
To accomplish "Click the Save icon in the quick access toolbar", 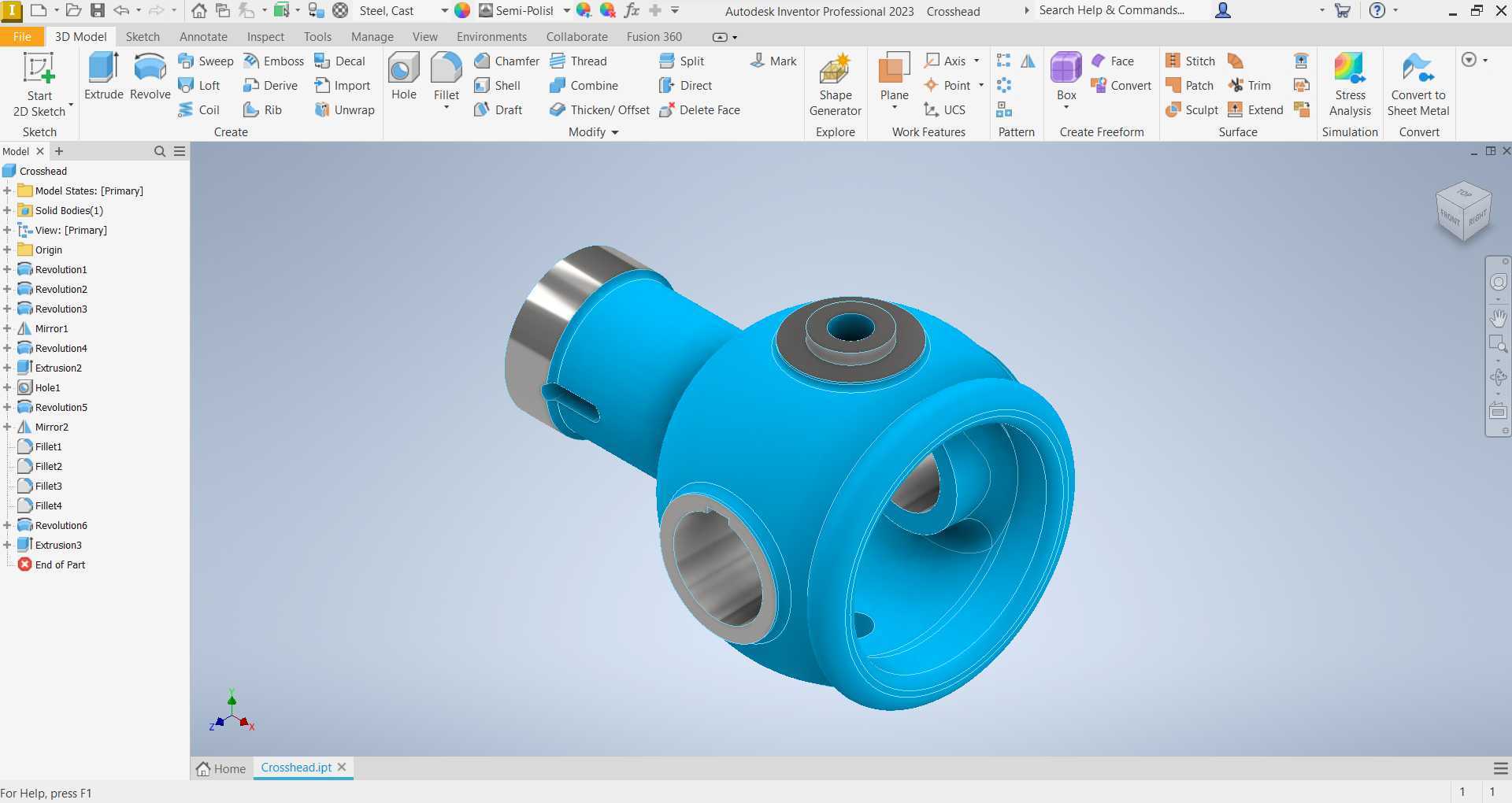I will [98, 10].
